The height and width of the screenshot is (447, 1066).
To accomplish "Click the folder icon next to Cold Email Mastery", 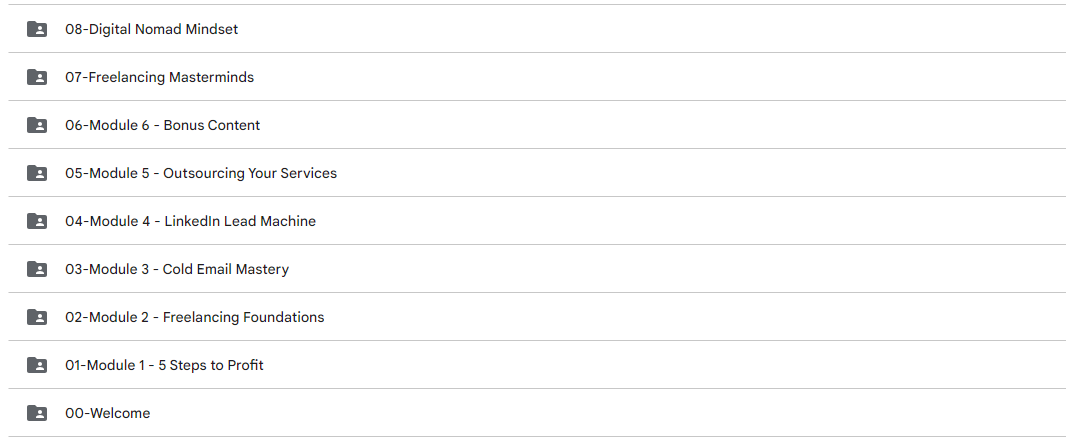I will (x=37, y=269).
